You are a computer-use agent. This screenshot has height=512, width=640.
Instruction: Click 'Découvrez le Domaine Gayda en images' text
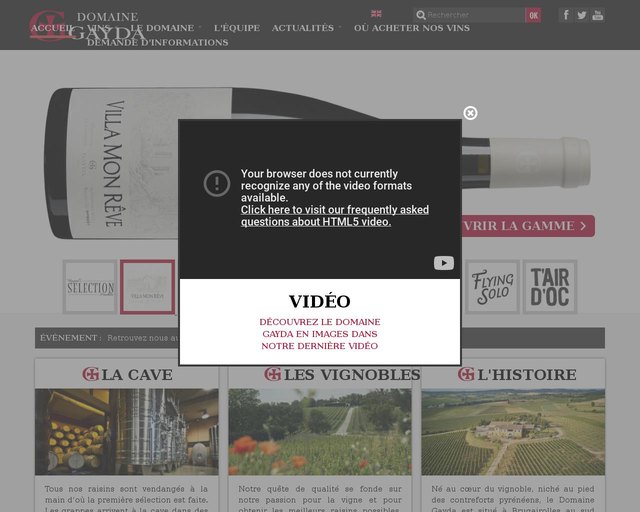320,334
